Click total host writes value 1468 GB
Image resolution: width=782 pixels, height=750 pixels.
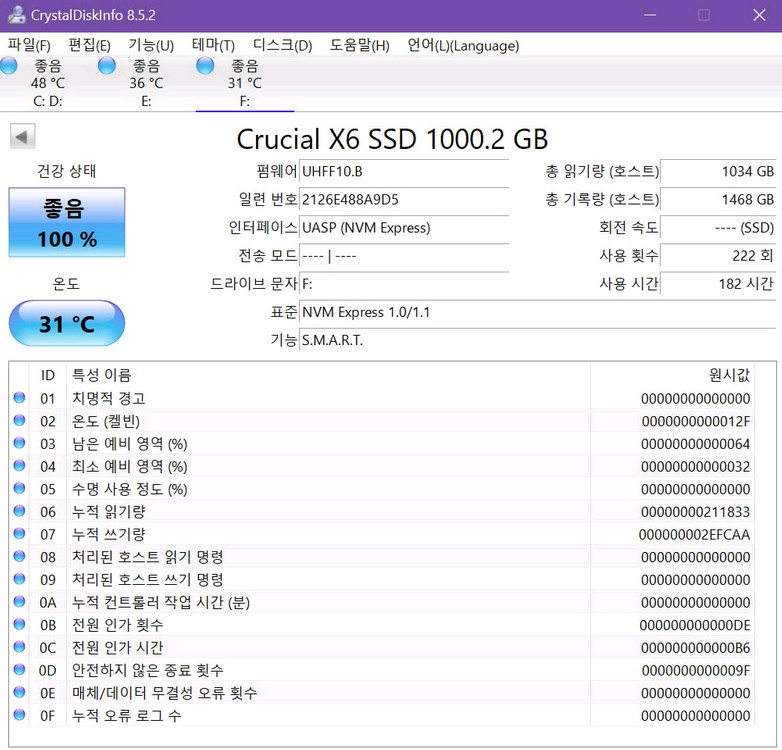point(718,199)
